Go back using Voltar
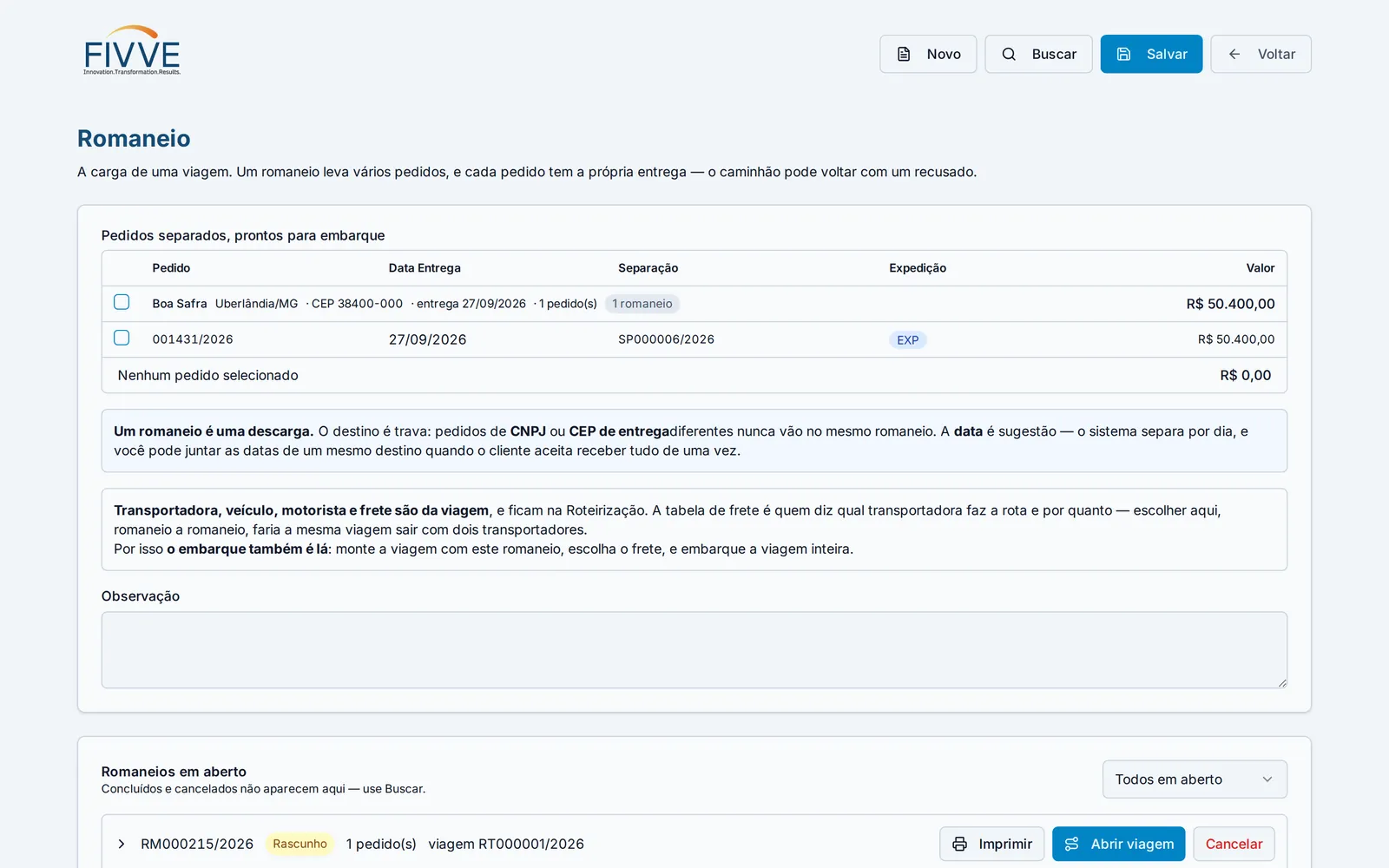Screen dimensions: 1389x868 1261,54
